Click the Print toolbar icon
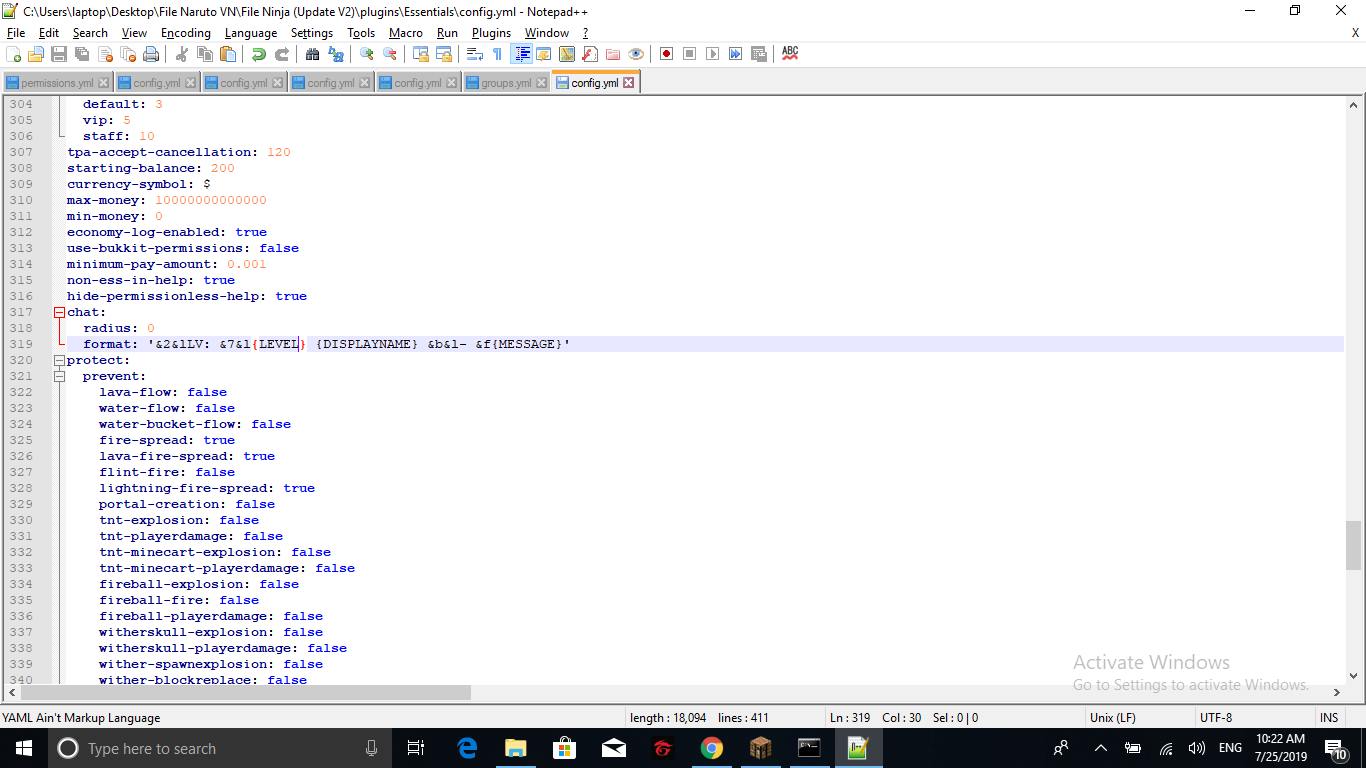 (x=151, y=54)
